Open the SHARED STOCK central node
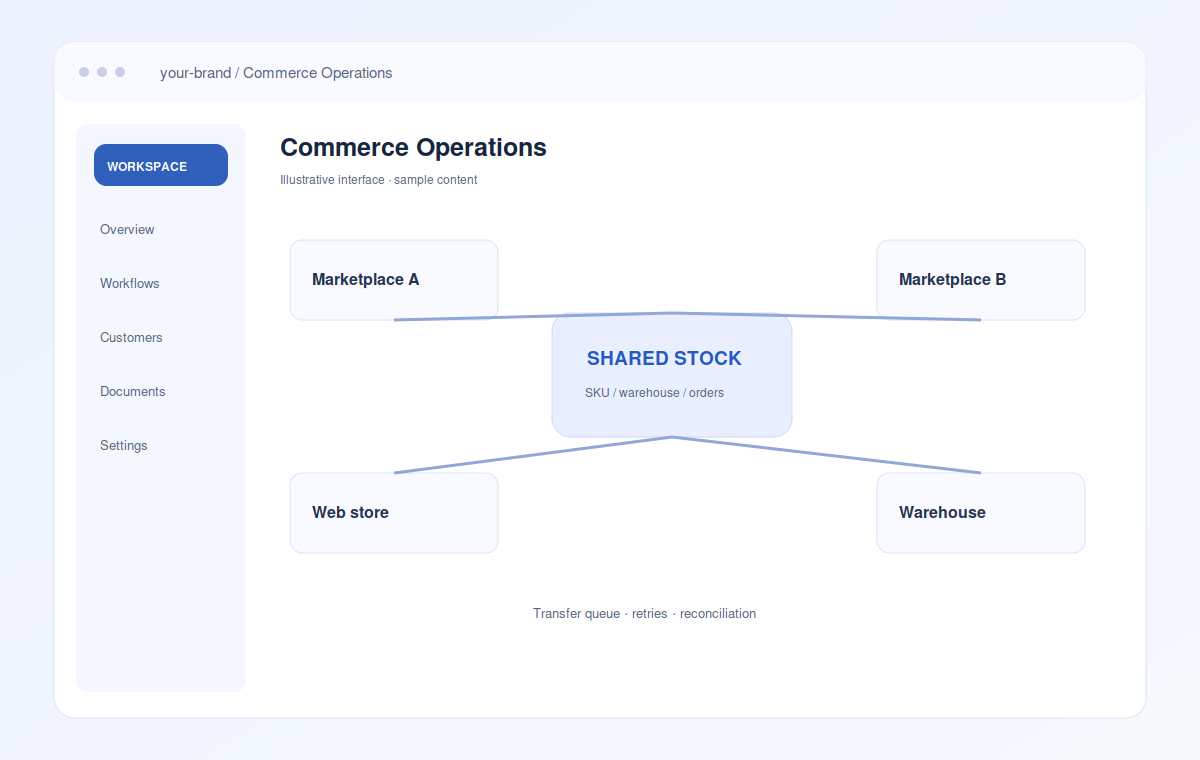The image size is (1200, 760). tap(672, 375)
